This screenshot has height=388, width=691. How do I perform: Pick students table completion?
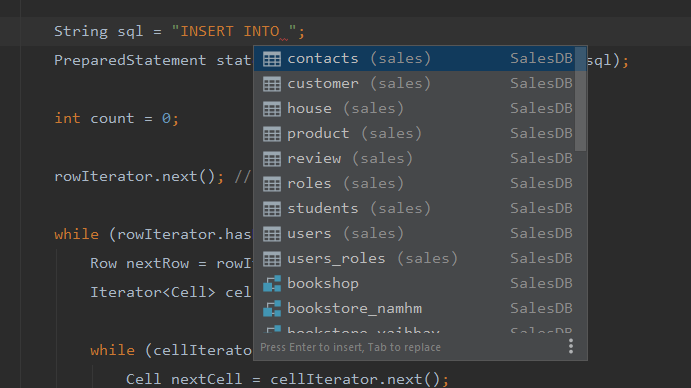tap(414, 209)
